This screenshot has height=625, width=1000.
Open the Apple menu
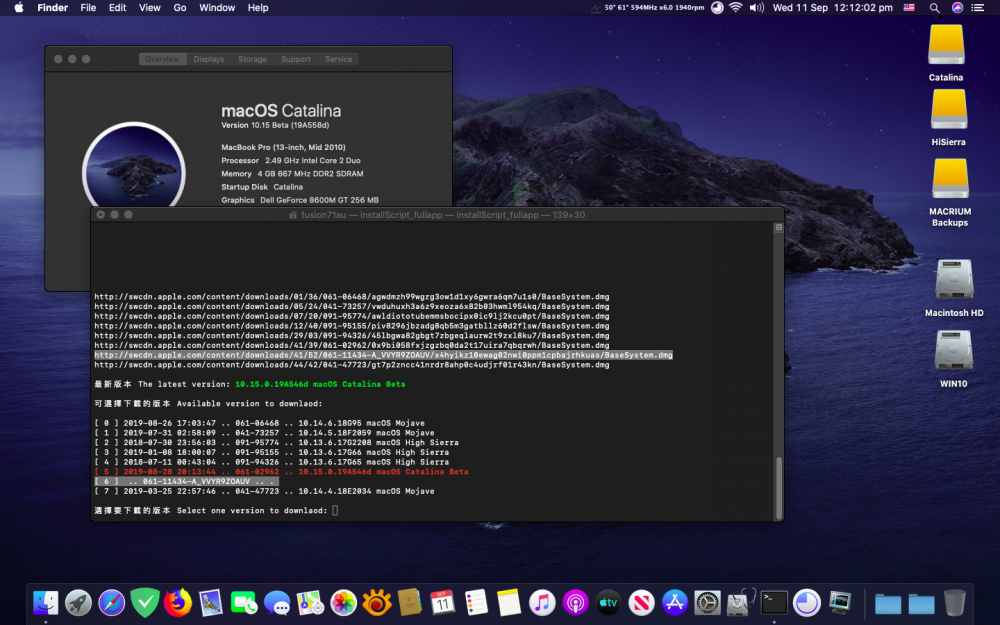(x=19, y=8)
